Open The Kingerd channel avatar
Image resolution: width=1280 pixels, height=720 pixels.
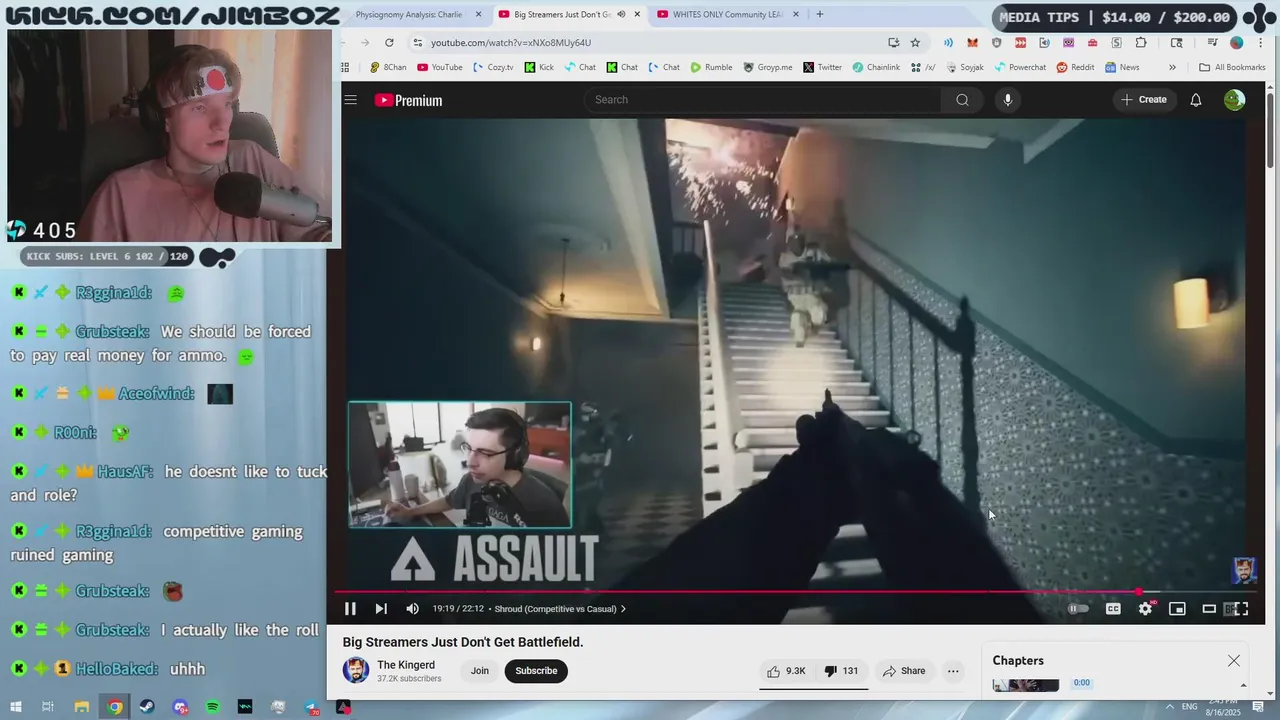[x=356, y=670]
